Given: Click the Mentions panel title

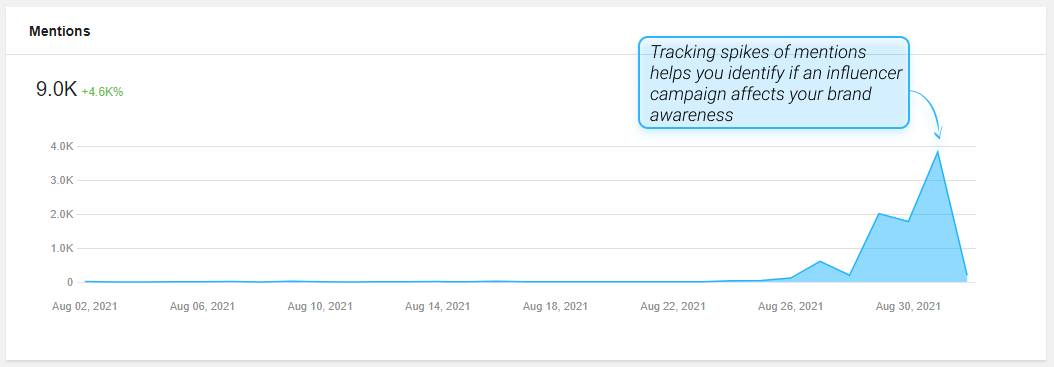Looking at the screenshot, I should click(59, 31).
